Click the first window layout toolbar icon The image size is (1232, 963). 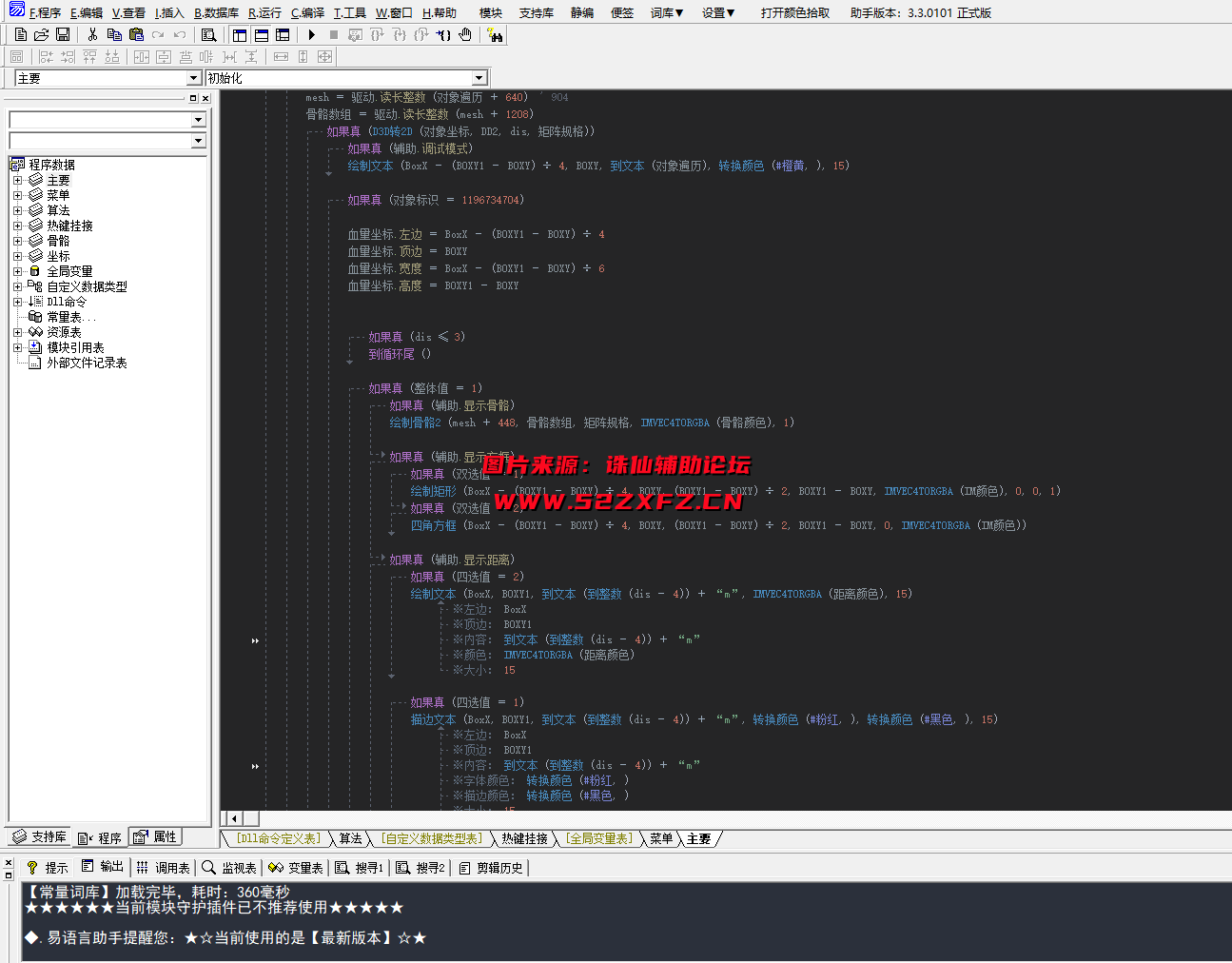click(x=239, y=35)
